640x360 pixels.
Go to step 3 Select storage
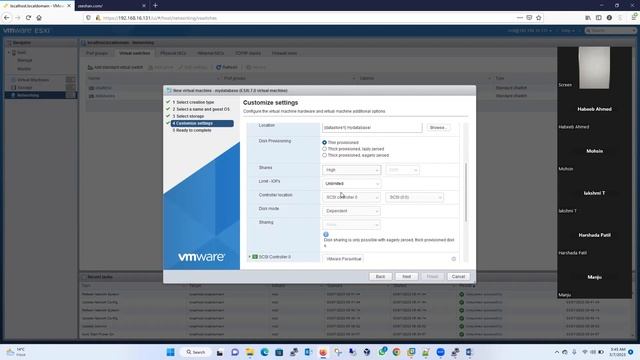point(188,116)
